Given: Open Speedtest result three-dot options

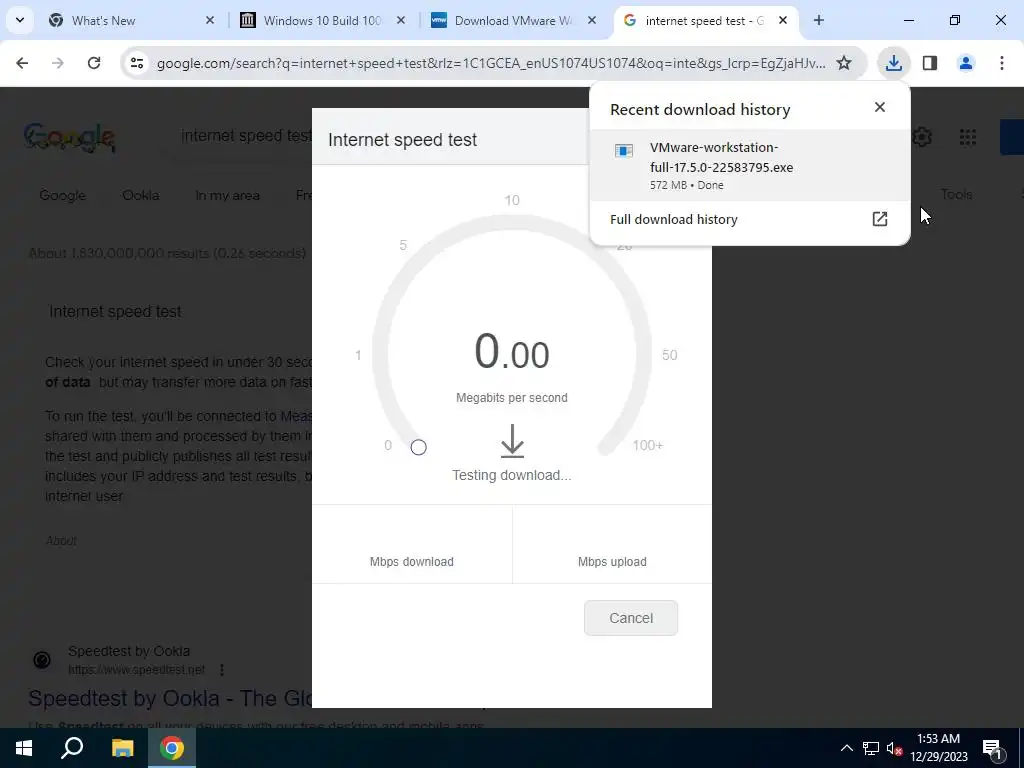Looking at the screenshot, I should coord(222,670).
